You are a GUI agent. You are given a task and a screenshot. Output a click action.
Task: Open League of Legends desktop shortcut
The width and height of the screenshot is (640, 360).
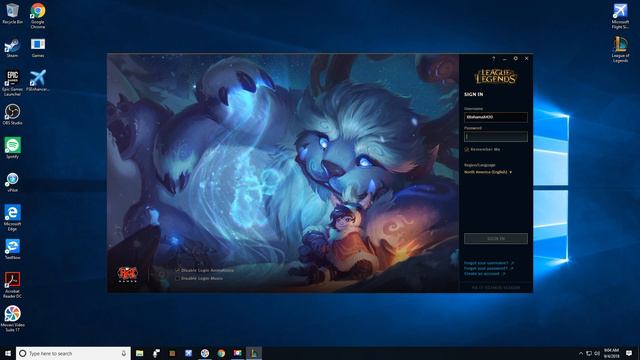[620, 49]
